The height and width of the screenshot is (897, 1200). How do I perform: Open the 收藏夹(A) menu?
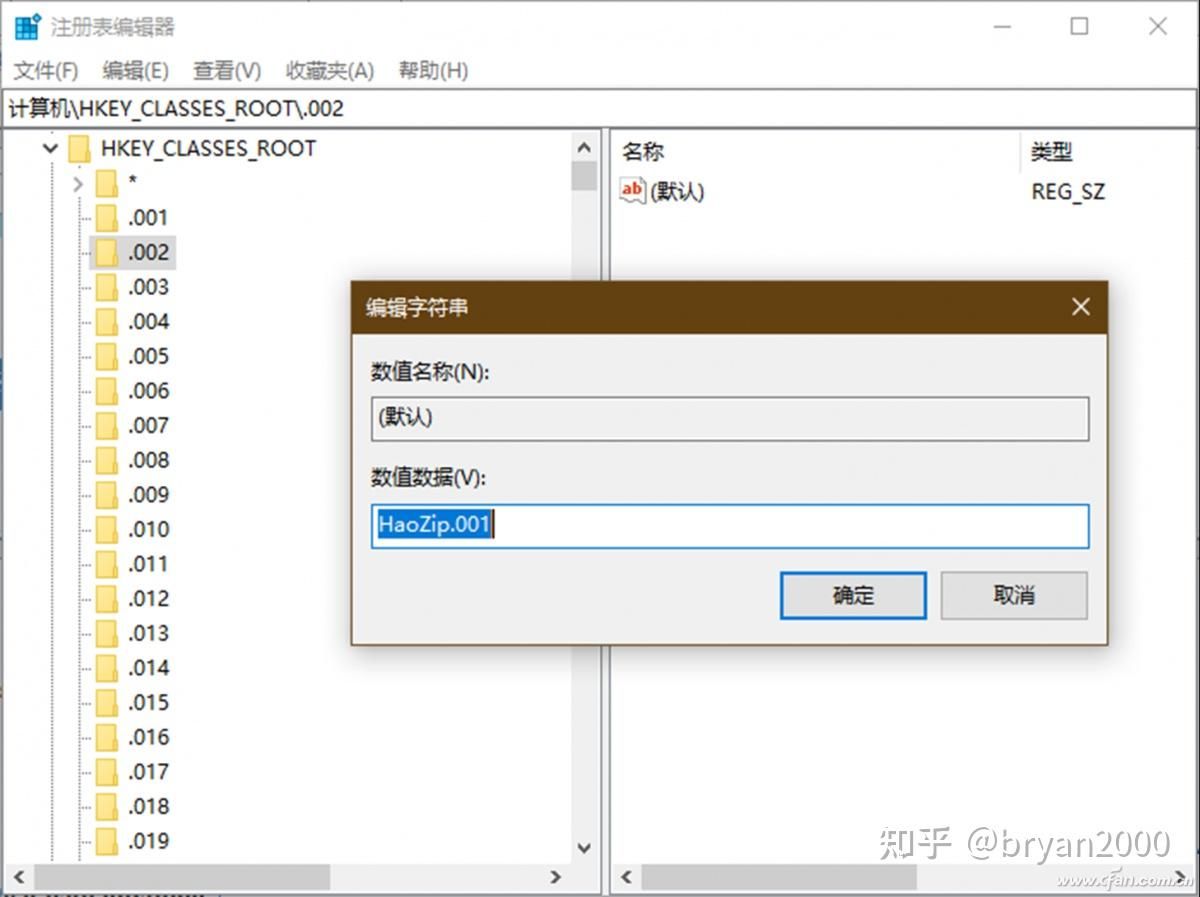pyautogui.click(x=330, y=71)
